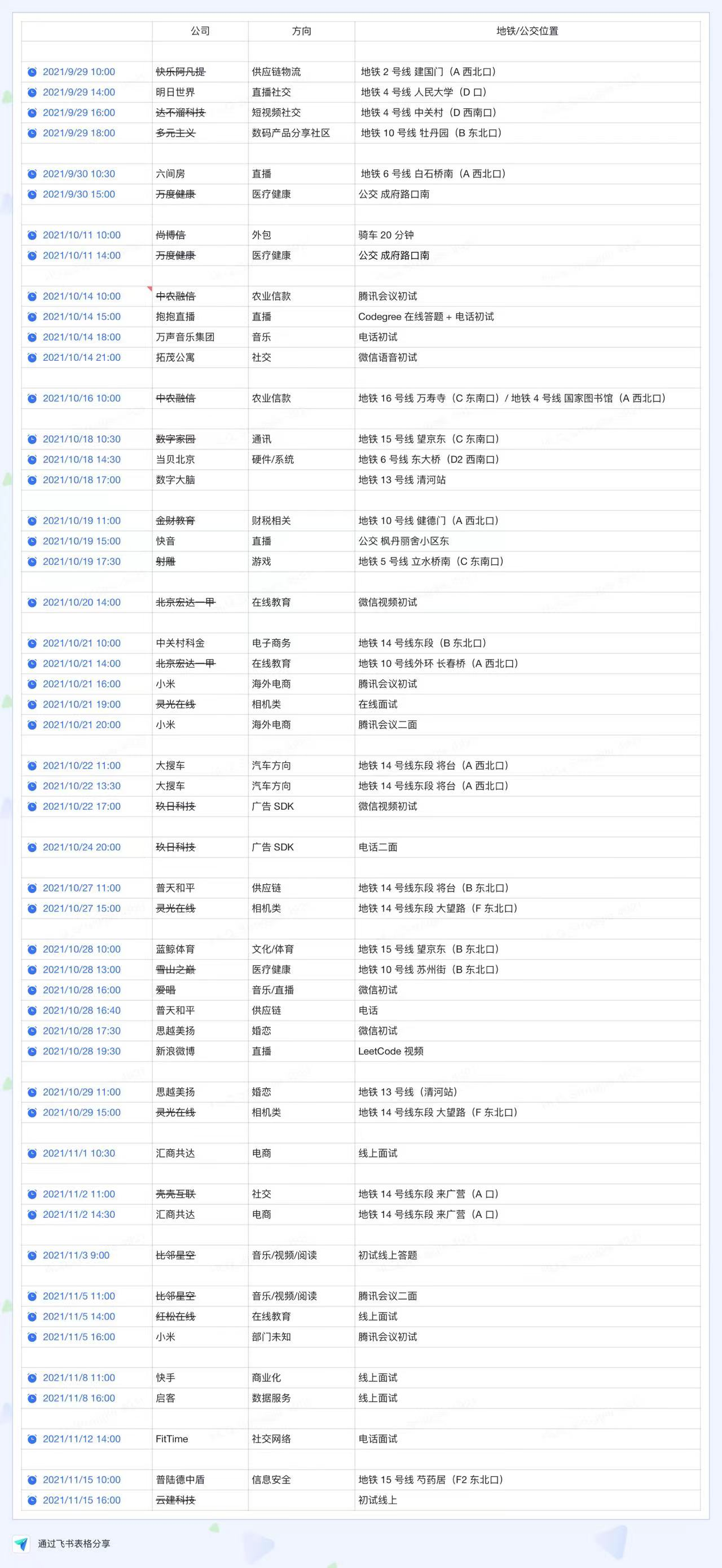This screenshot has height=1568, width=722.
Task: Open the 2021/10/18 17:00 date link
Action: [x=82, y=480]
